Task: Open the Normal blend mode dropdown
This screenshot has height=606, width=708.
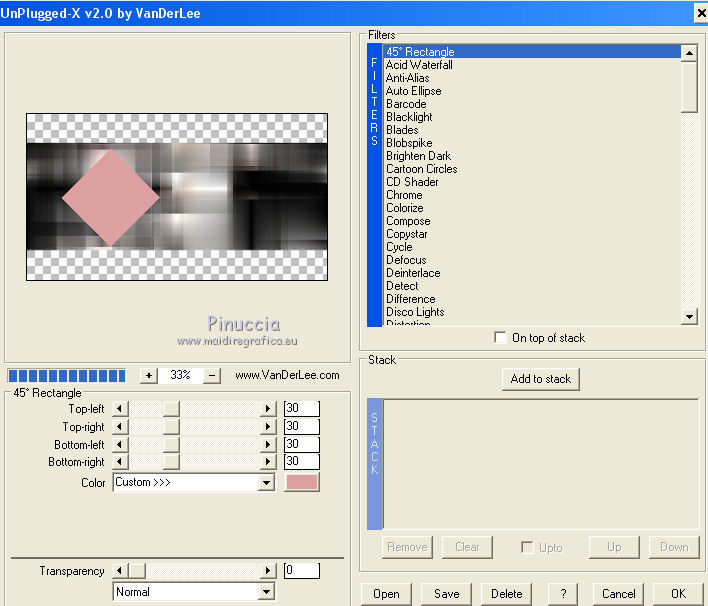Action: point(194,592)
